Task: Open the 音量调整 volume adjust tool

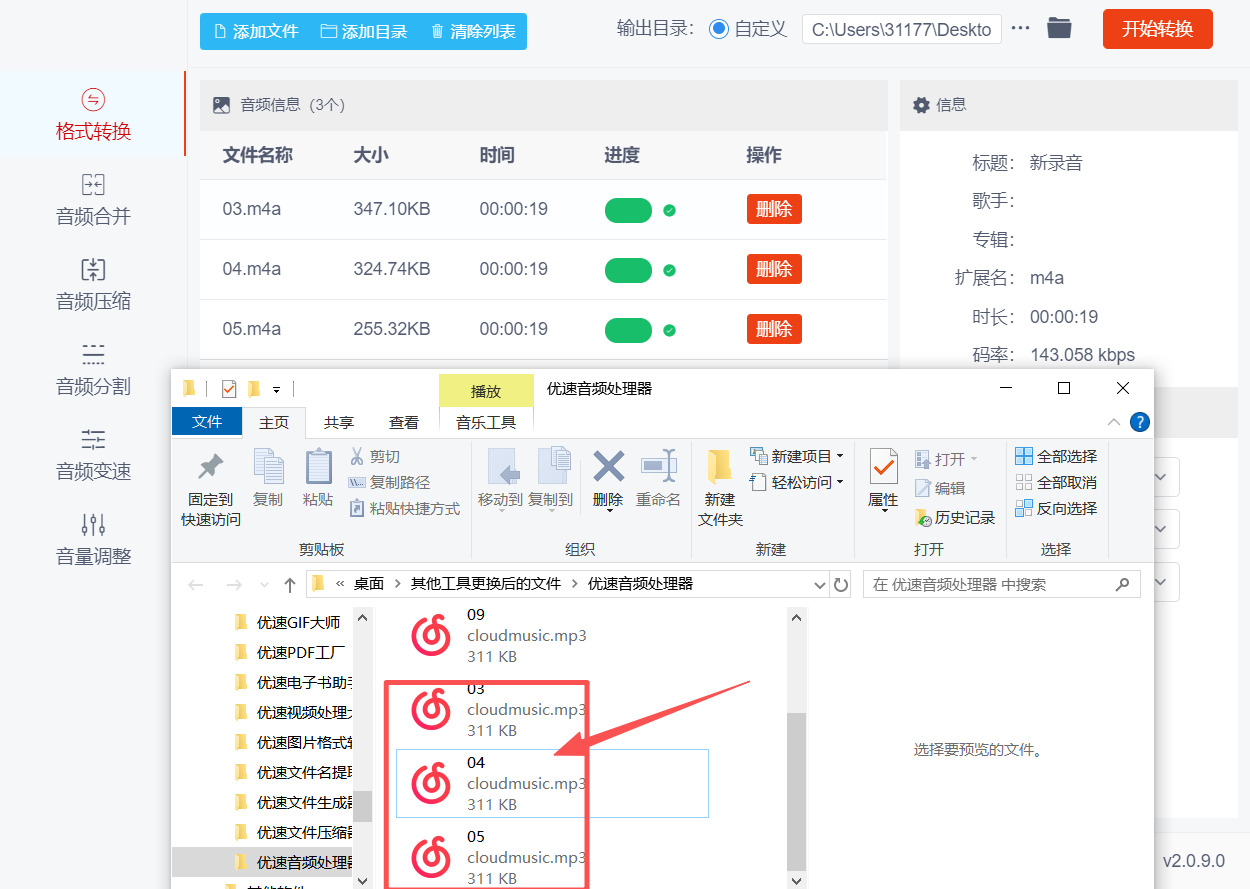Action: pos(93,540)
